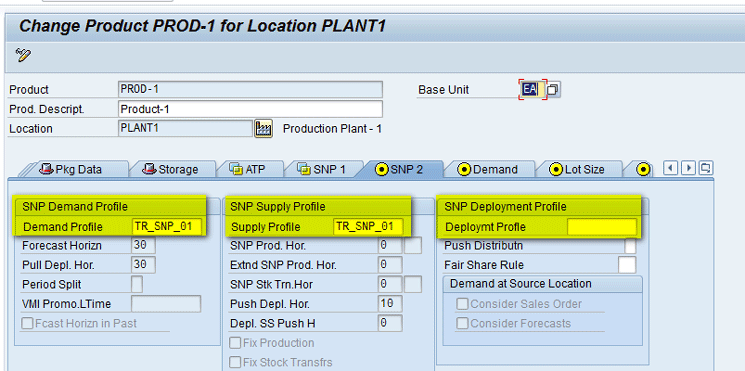
Task: Select the Push Depl. Hor. value field
Action: [x=390, y=304]
